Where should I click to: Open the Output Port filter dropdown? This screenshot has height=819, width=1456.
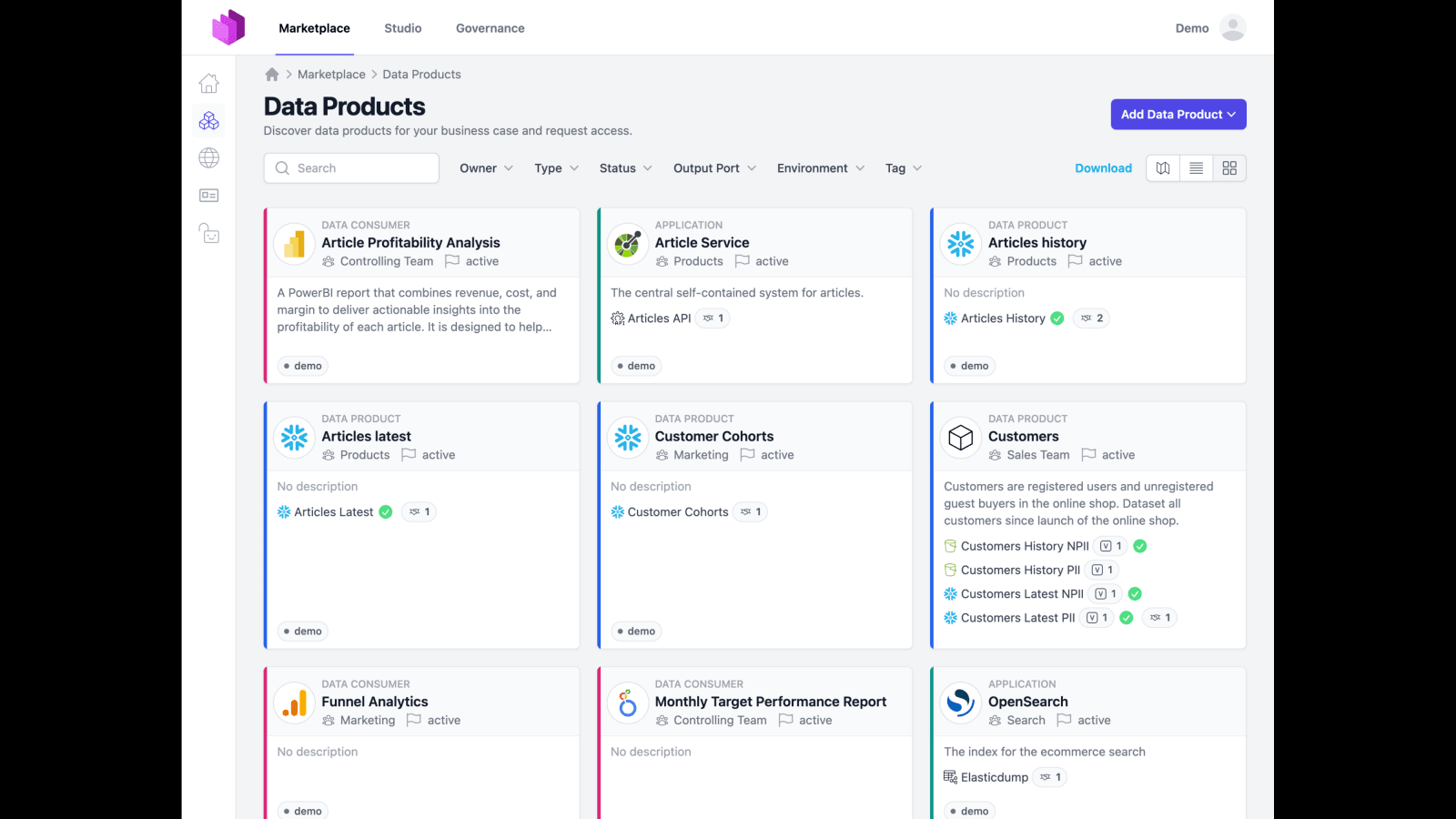click(714, 168)
